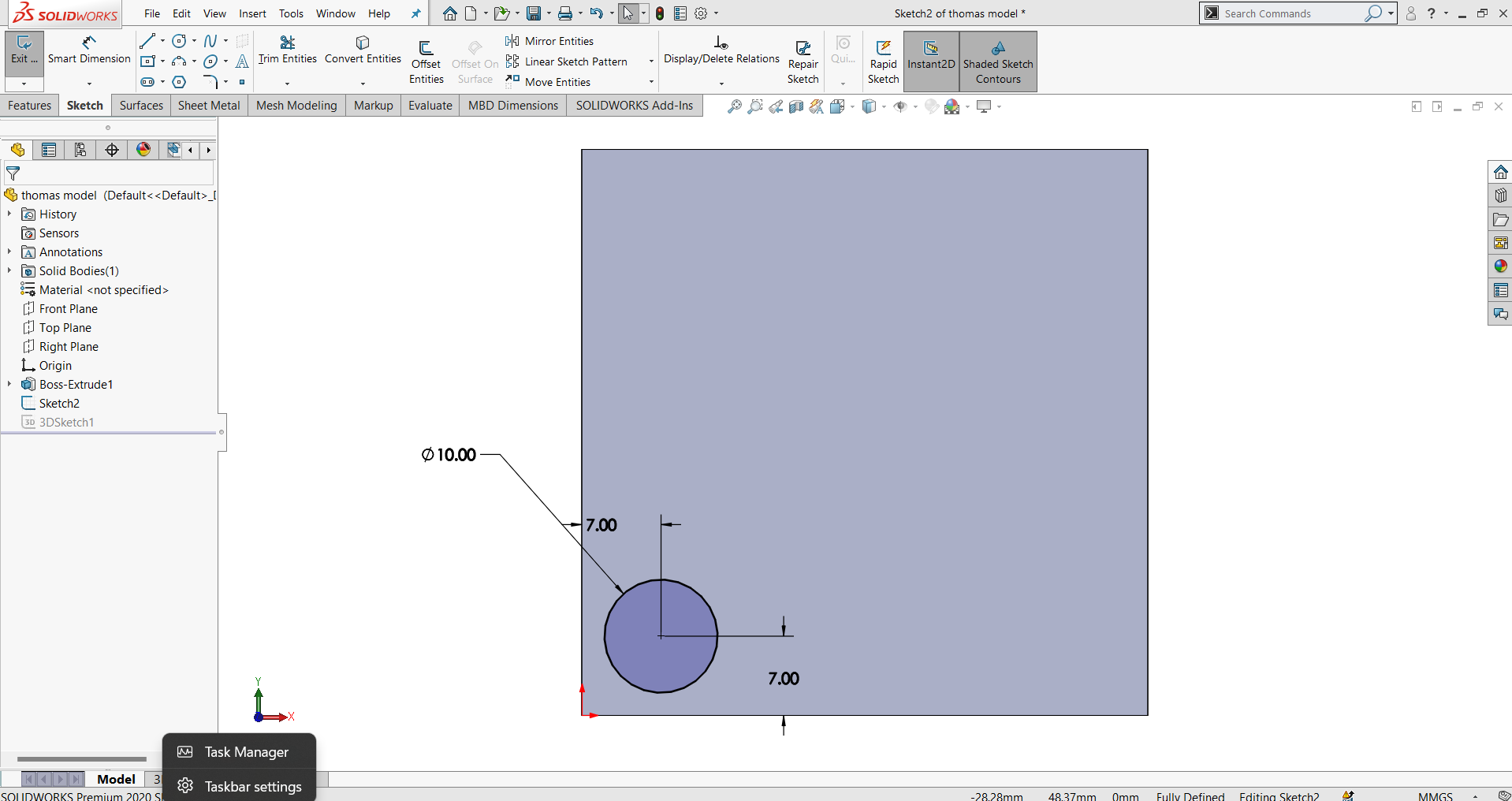Activate the Sketch Fillet tool
This screenshot has height=801, width=1512.
coord(210,82)
